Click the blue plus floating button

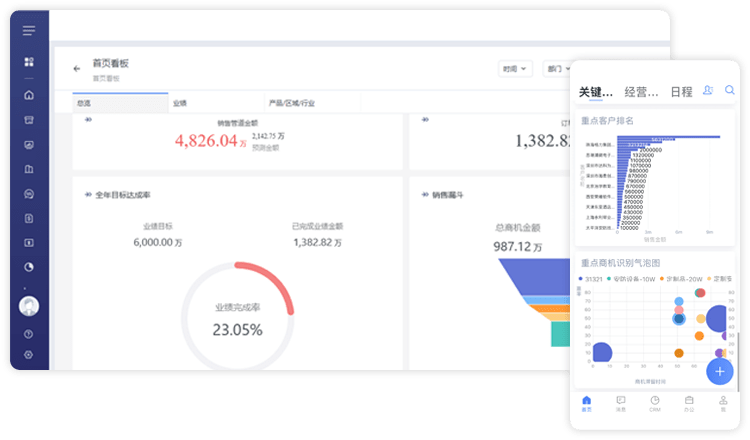719,371
